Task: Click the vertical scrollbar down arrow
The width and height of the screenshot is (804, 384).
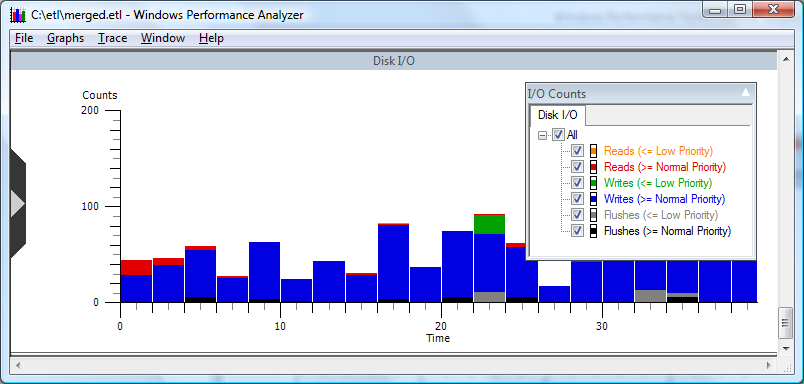Action: (786, 348)
